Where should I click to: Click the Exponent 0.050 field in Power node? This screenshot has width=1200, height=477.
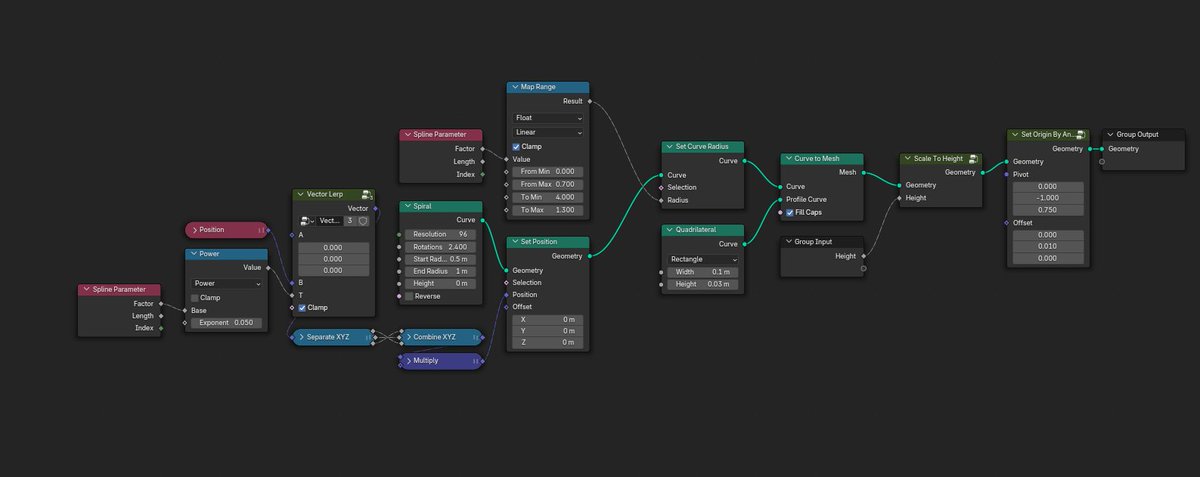coord(227,323)
